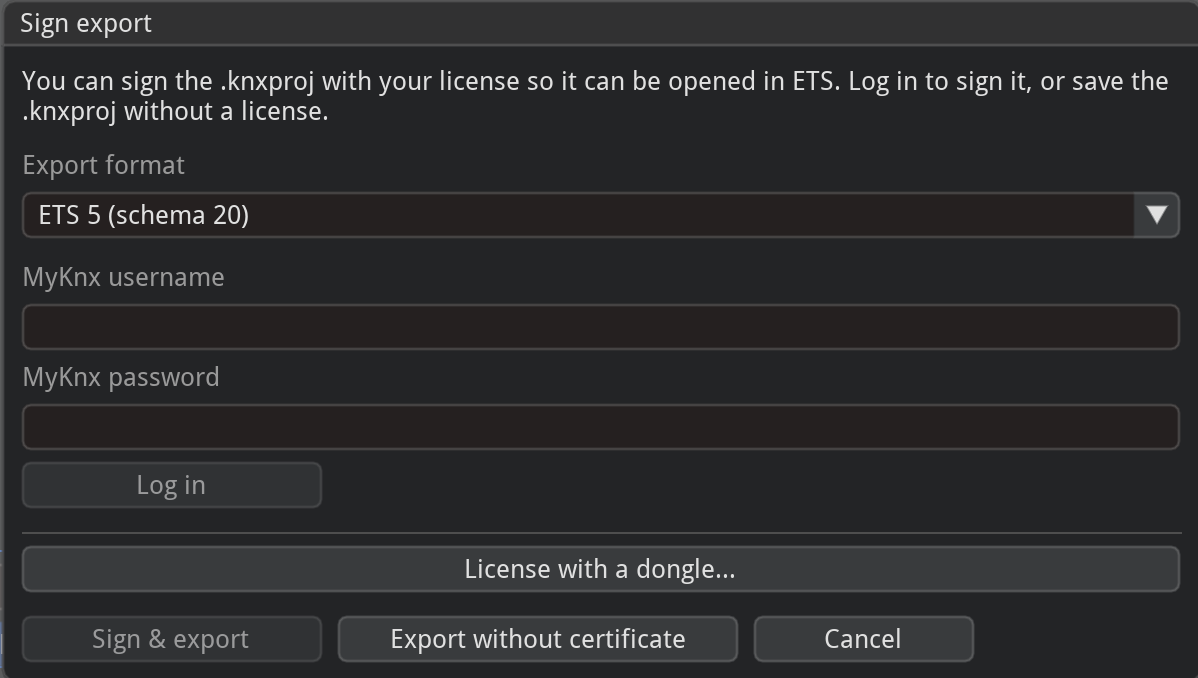Click the Export format label
Screen dimensions: 1198x678
pyautogui.click(x=103, y=165)
